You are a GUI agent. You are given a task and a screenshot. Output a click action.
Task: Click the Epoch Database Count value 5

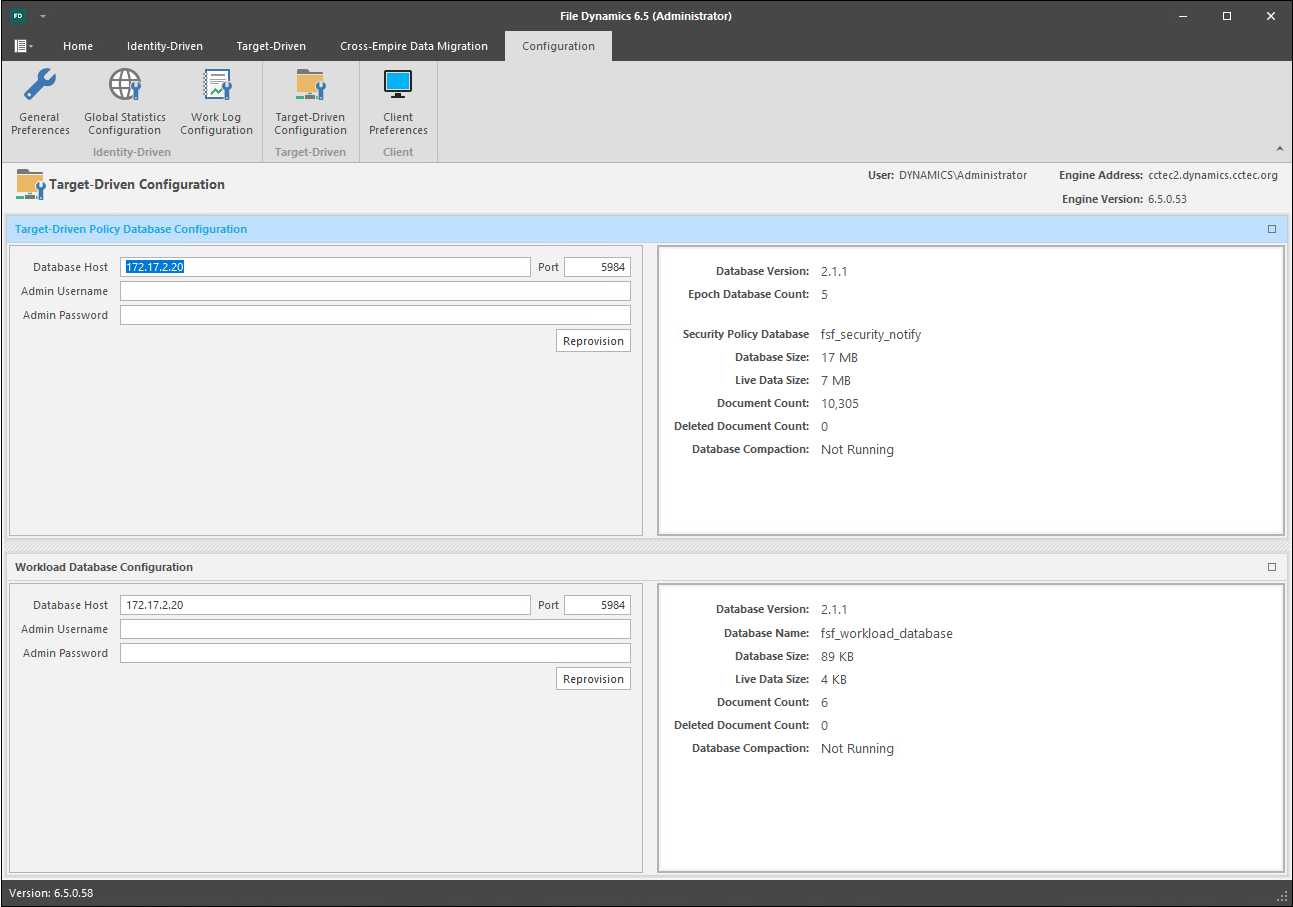(x=824, y=294)
